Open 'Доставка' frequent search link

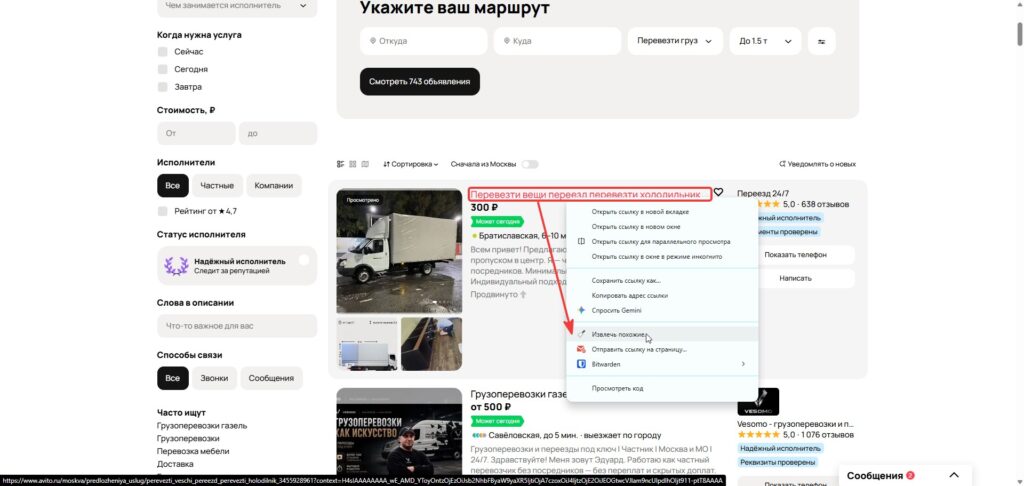coord(175,464)
